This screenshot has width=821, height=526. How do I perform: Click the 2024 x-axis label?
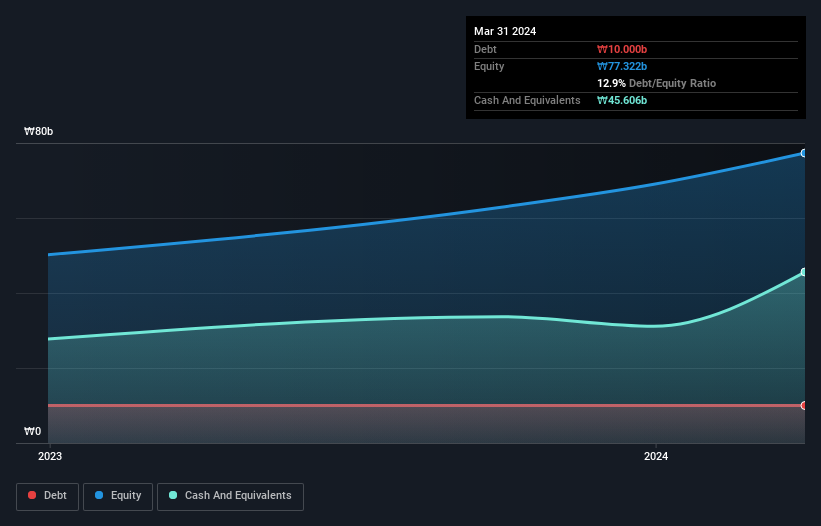coord(656,456)
